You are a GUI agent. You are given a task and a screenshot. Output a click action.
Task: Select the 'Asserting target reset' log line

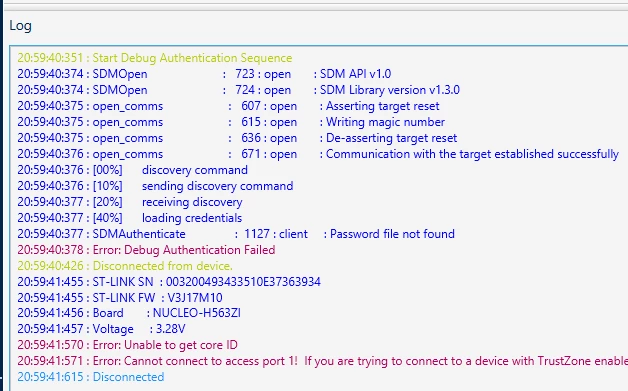tap(228, 106)
